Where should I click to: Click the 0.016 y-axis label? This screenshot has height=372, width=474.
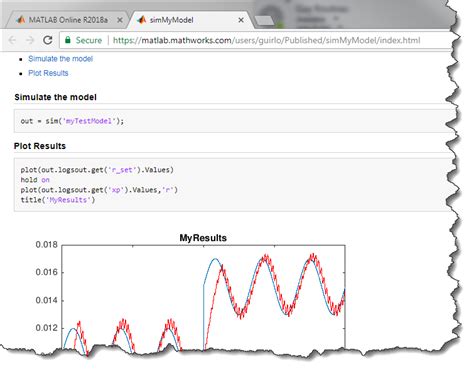point(47,272)
